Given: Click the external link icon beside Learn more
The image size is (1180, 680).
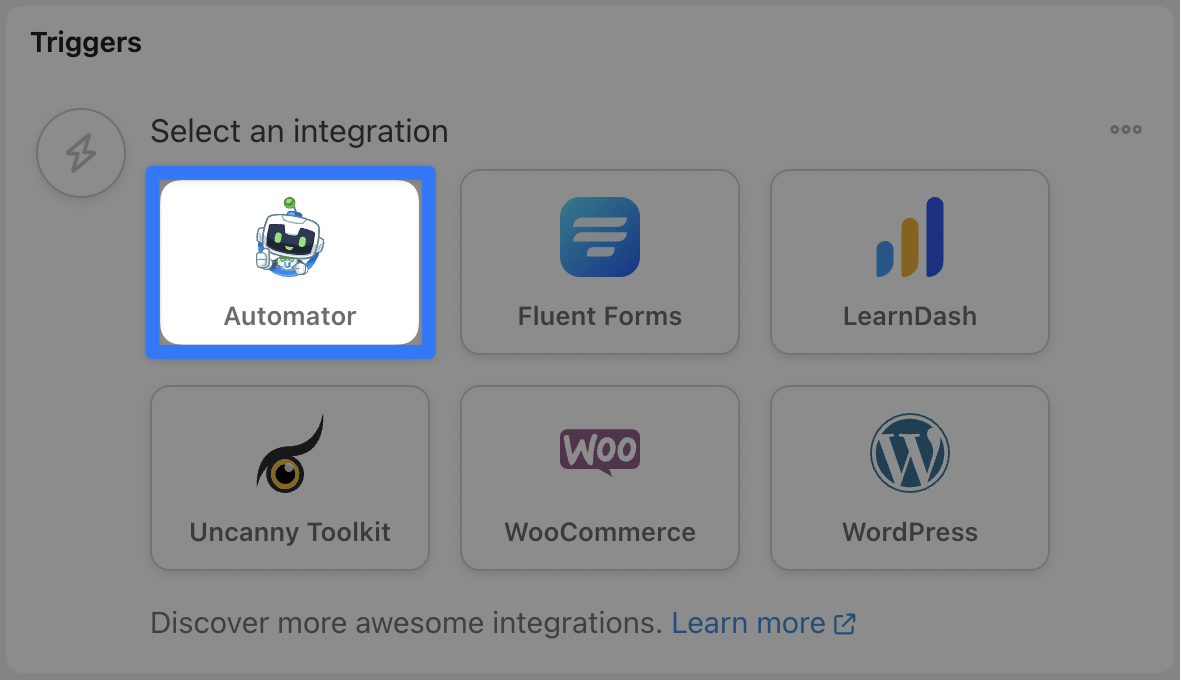Looking at the screenshot, I should coord(845,622).
